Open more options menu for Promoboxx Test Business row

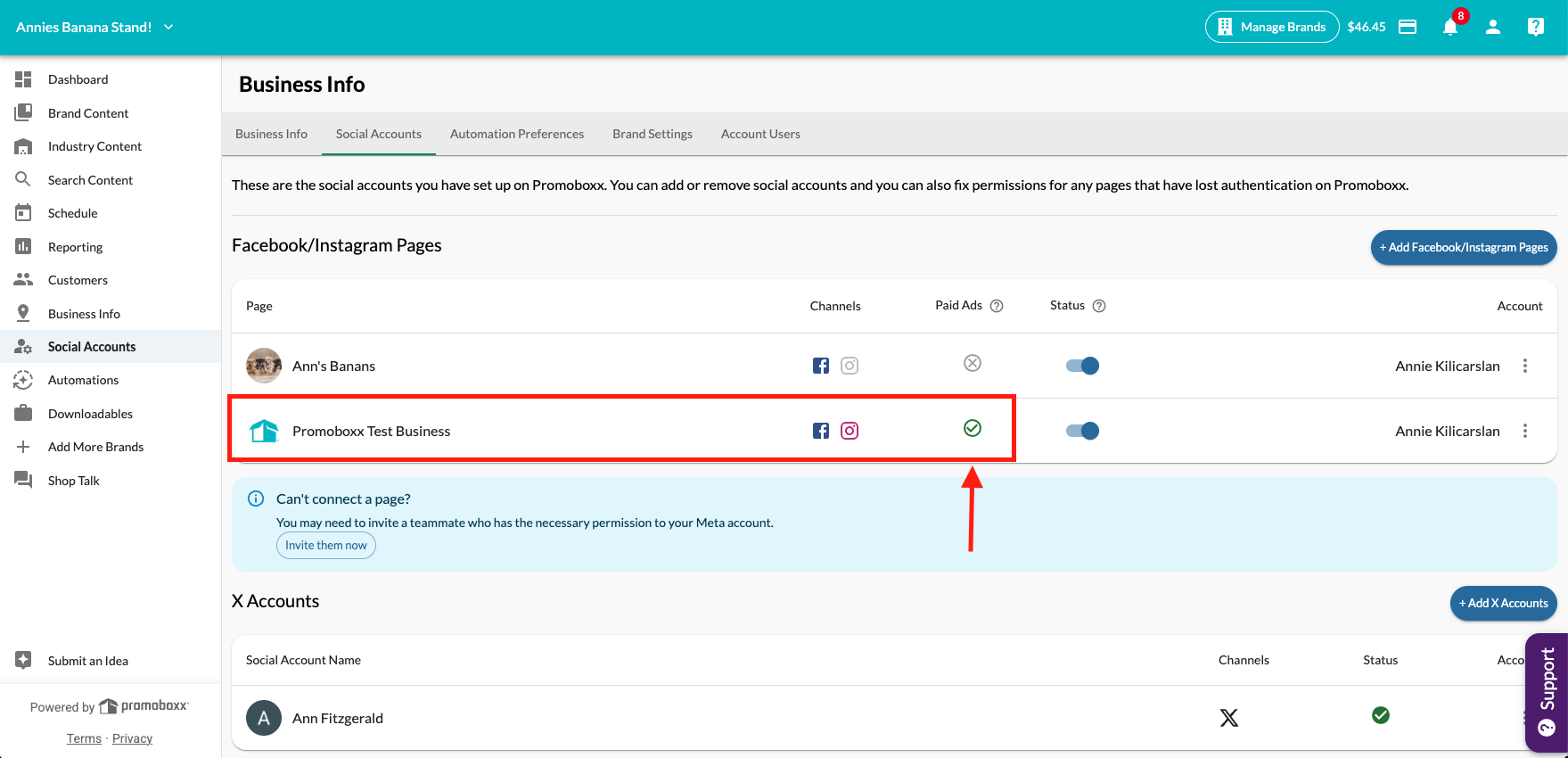pos(1525,431)
